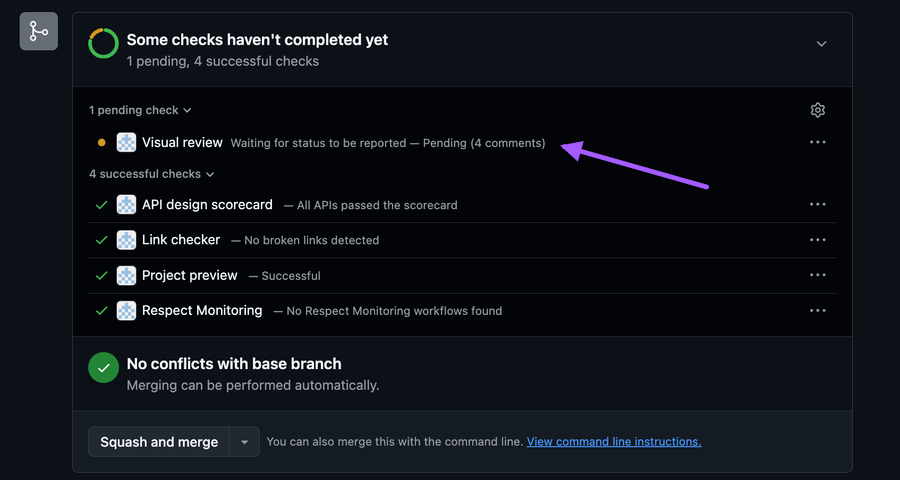Click the Visual review app avatar icon
Image resolution: width=900 pixels, height=480 pixels.
[x=126, y=142]
